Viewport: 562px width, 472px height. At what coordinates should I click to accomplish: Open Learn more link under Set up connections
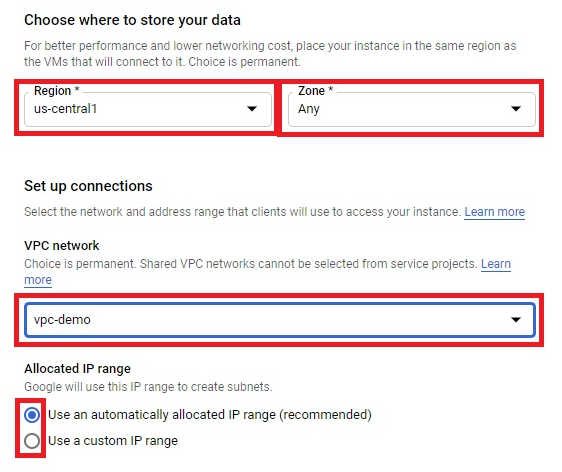[x=495, y=212]
